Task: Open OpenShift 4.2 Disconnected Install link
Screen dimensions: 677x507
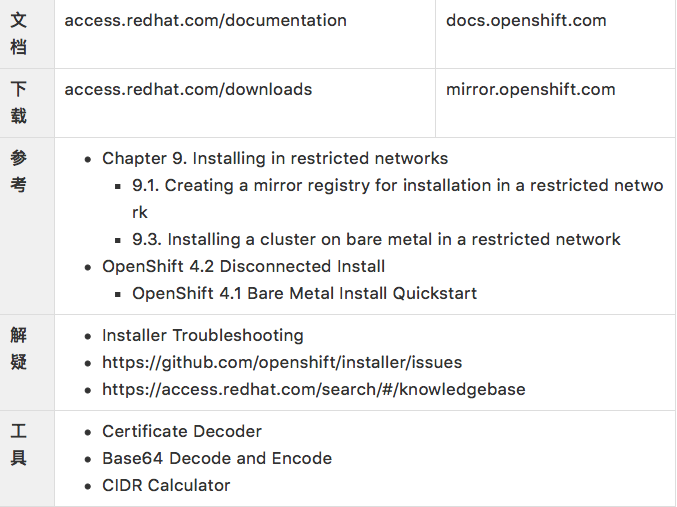Action: (243, 266)
